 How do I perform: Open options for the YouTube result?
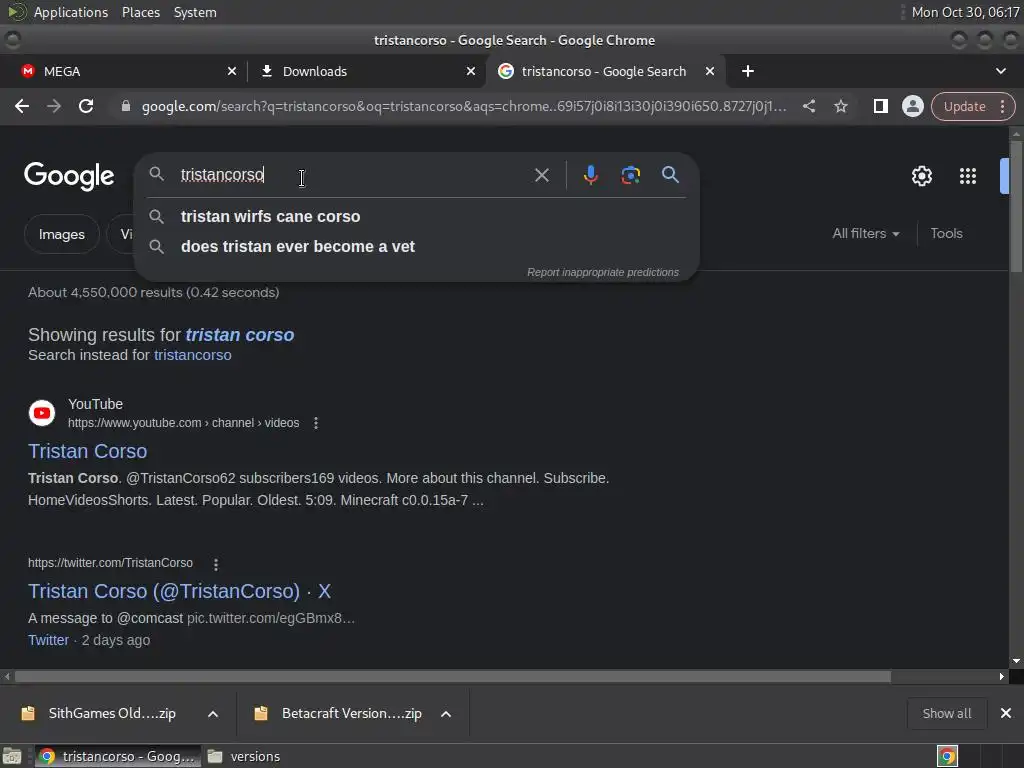(x=315, y=423)
